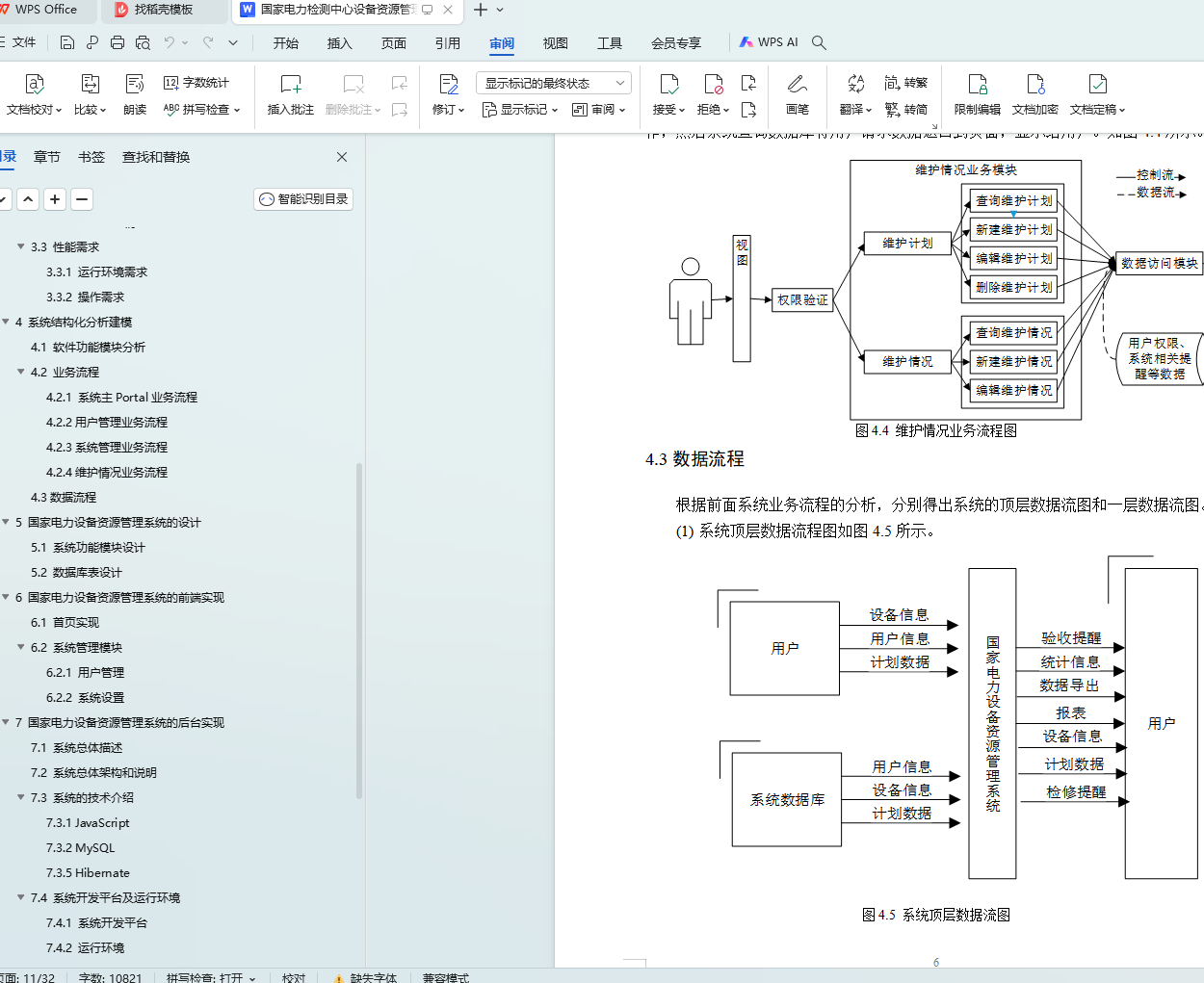
Task: Open the 插入 ribbon tab
Action: coord(340,43)
